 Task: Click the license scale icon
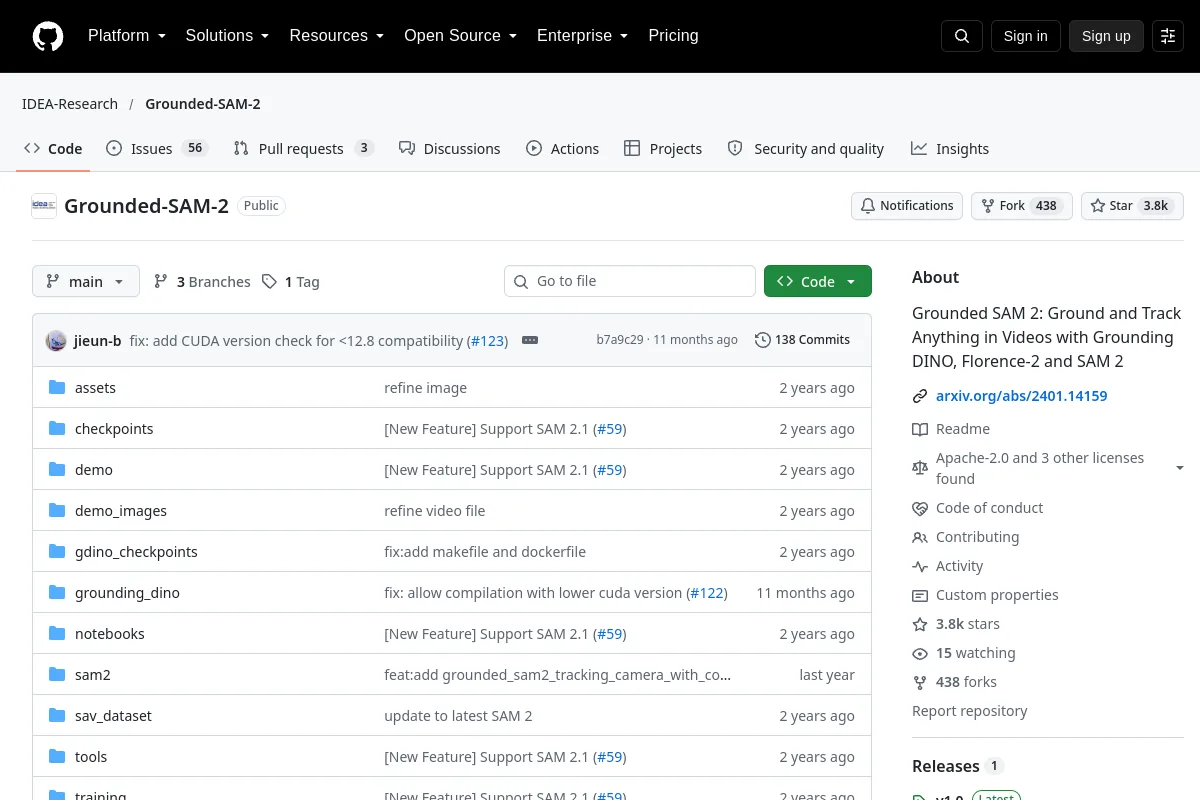[x=920, y=468]
